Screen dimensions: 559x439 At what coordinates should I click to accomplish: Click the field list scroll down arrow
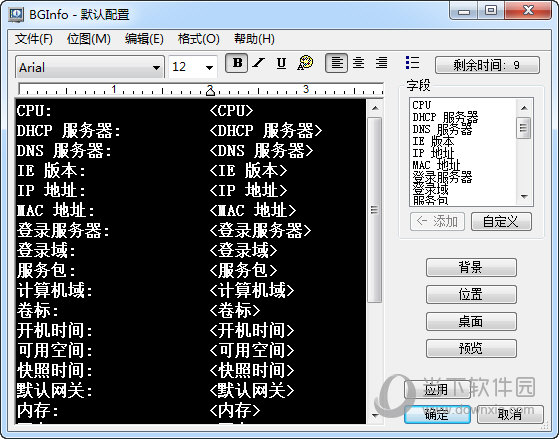(x=524, y=197)
